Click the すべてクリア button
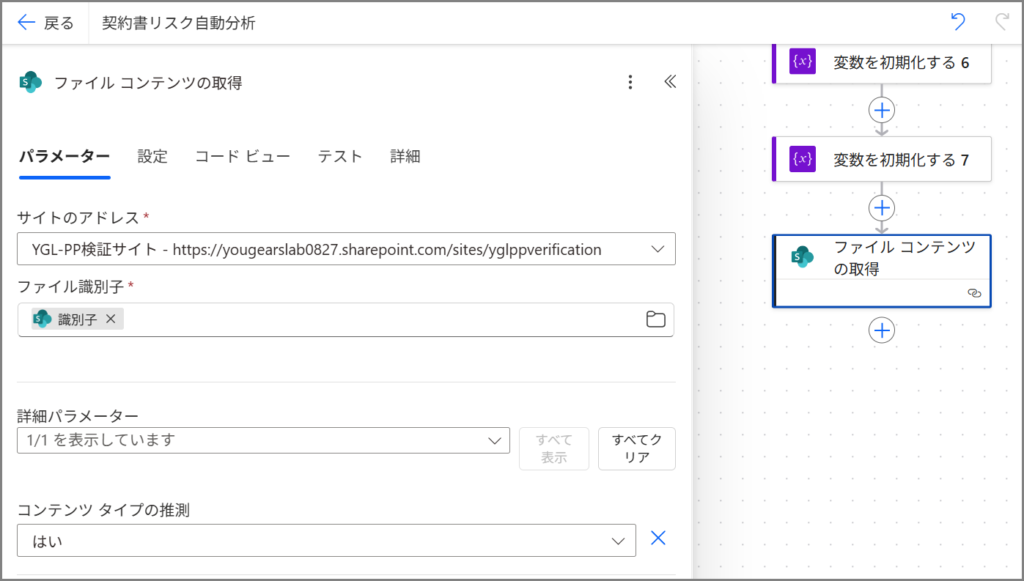 (x=636, y=448)
